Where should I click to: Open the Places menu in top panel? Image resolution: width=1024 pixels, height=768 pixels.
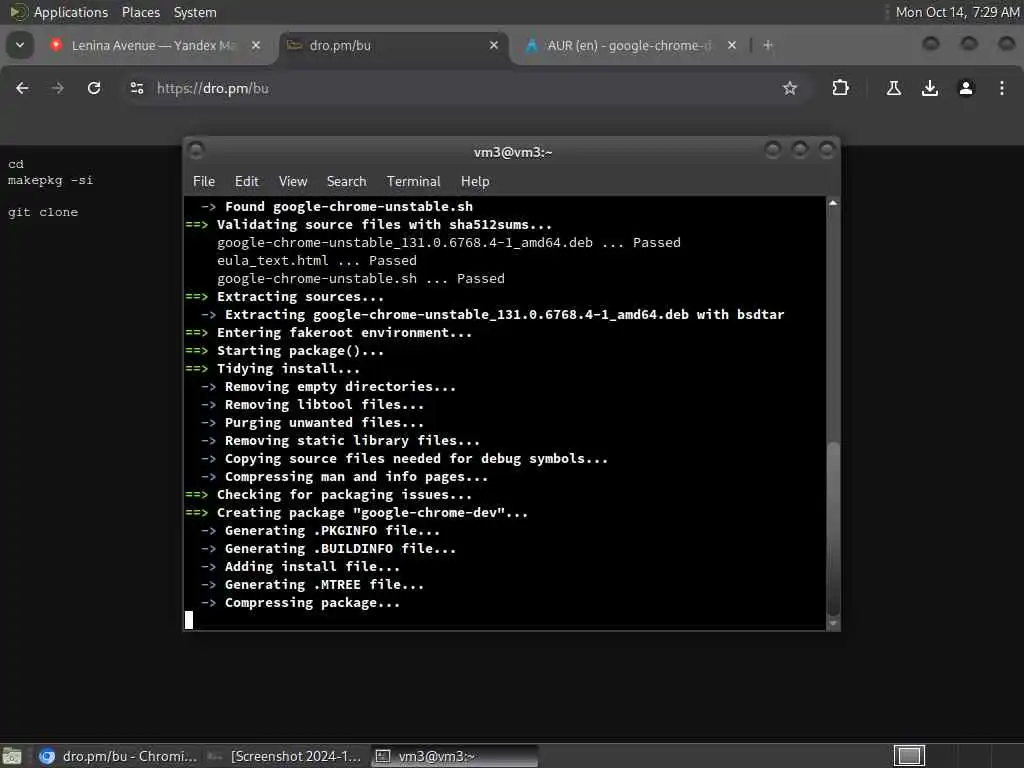(141, 12)
